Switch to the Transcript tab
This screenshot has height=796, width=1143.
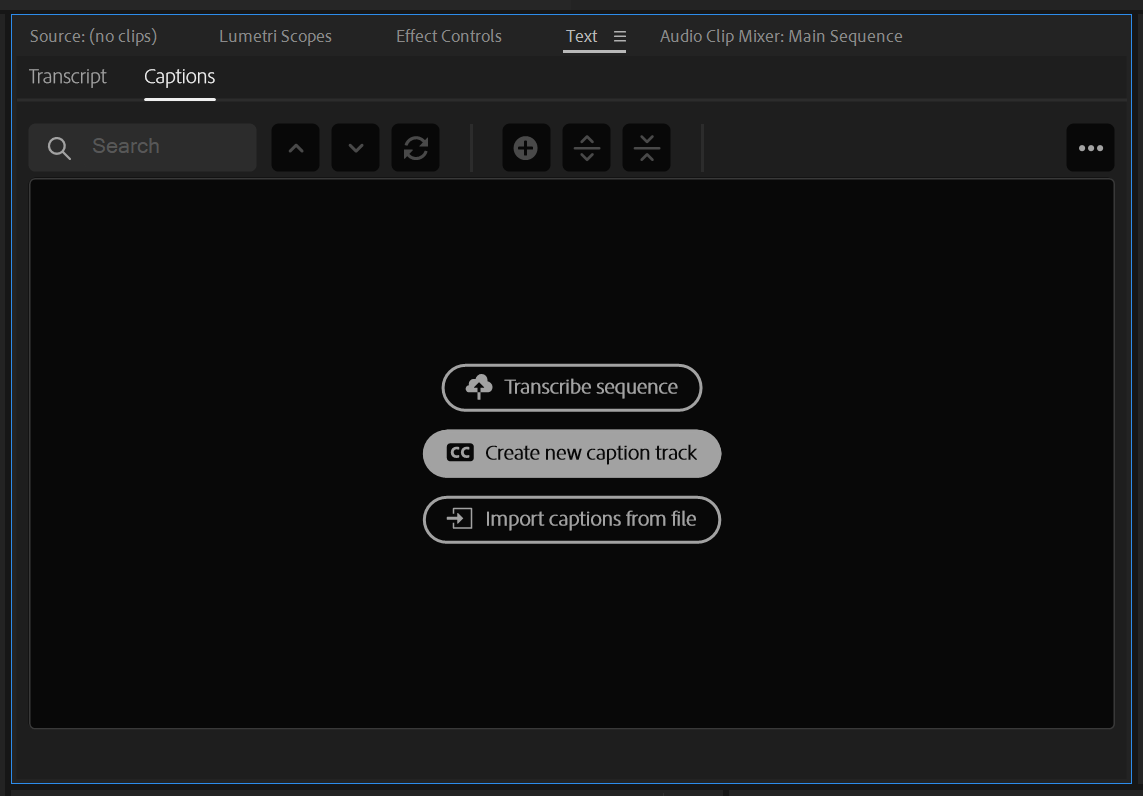tap(68, 77)
